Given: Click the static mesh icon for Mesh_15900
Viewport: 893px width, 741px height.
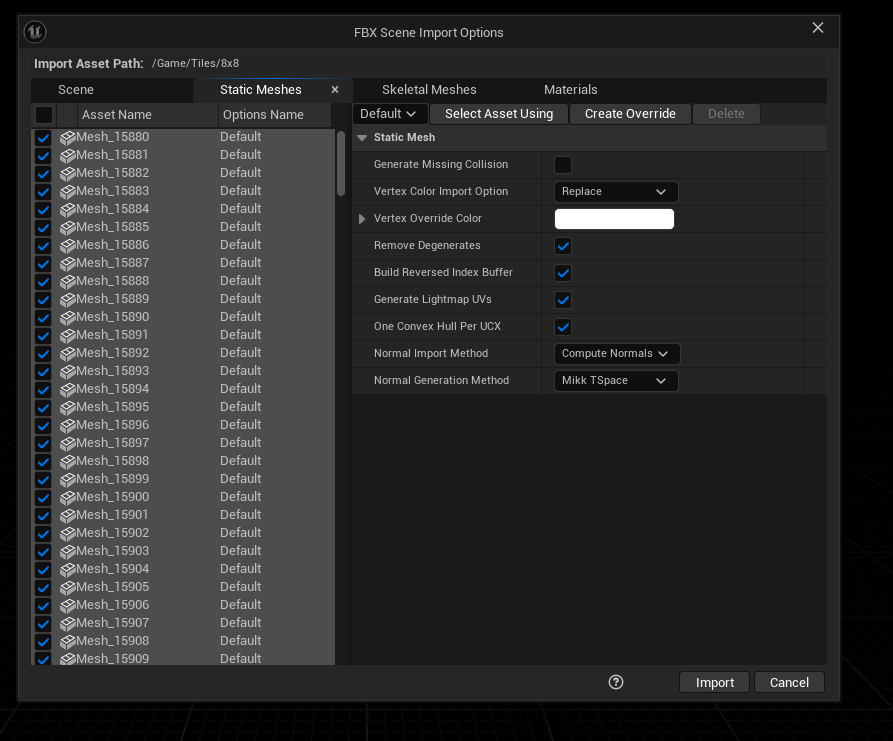Looking at the screenshot, I should click(68, 498).
